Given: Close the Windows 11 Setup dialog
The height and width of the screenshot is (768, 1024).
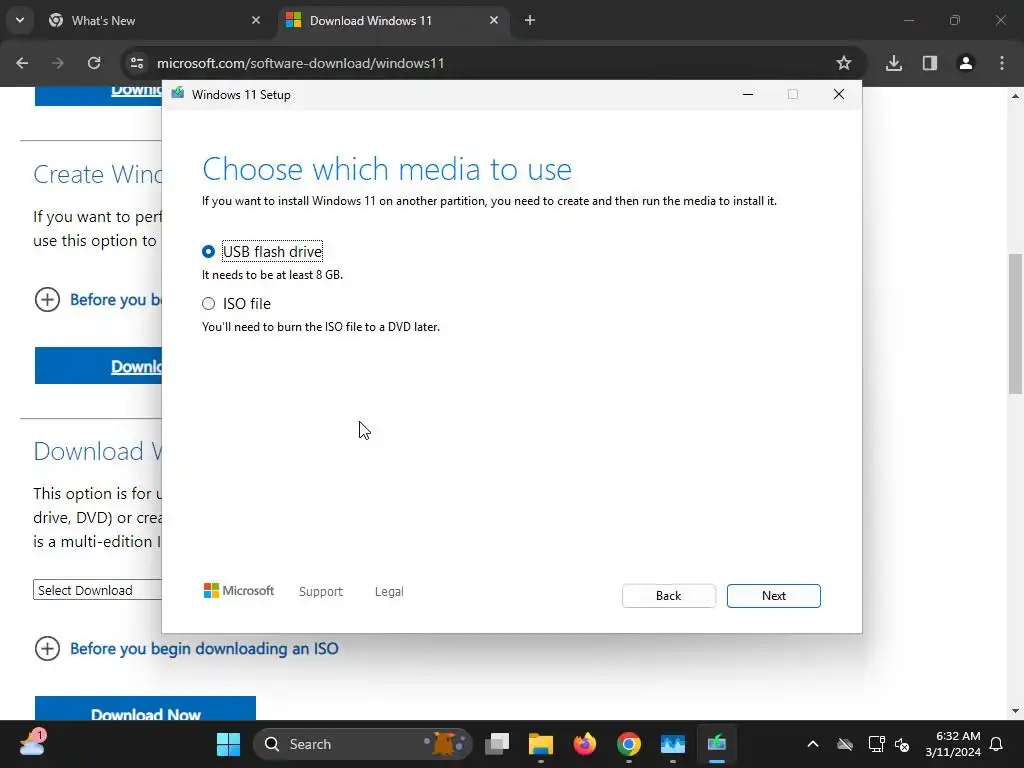Looking at the screenshot, I should (839, 94).
